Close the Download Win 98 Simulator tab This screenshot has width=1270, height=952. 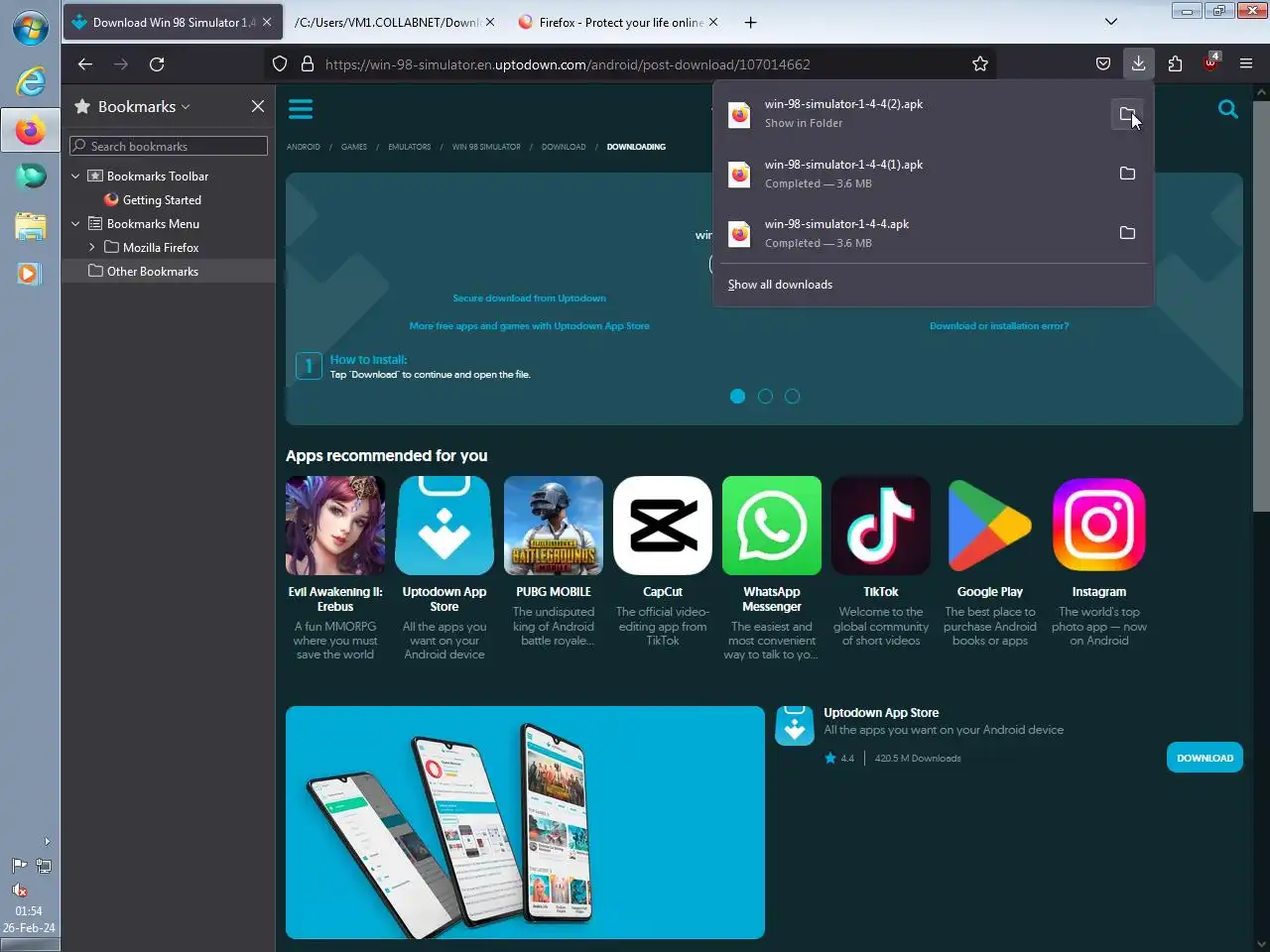[267, 22]
